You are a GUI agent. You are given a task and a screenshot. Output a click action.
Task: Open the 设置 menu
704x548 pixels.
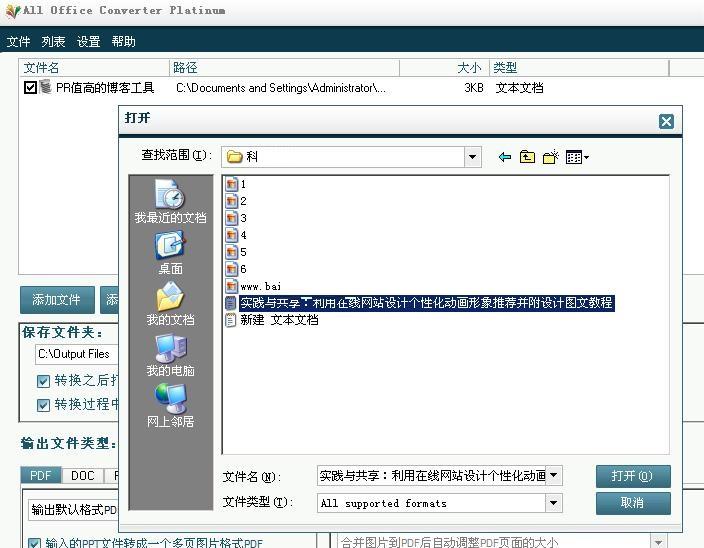point(88,42)
